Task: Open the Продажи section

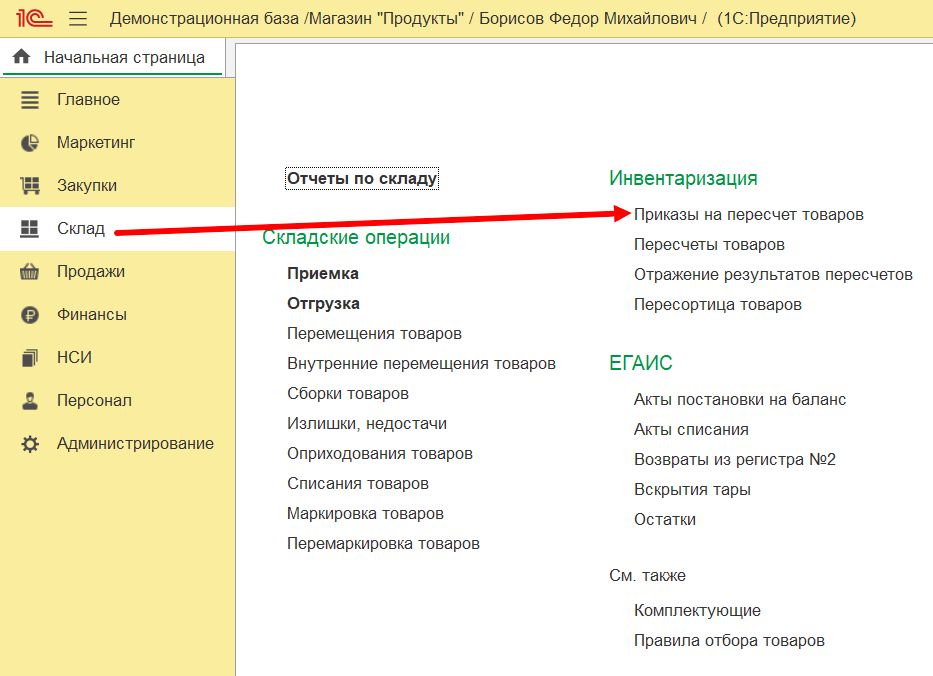Action: click(118, 272)
